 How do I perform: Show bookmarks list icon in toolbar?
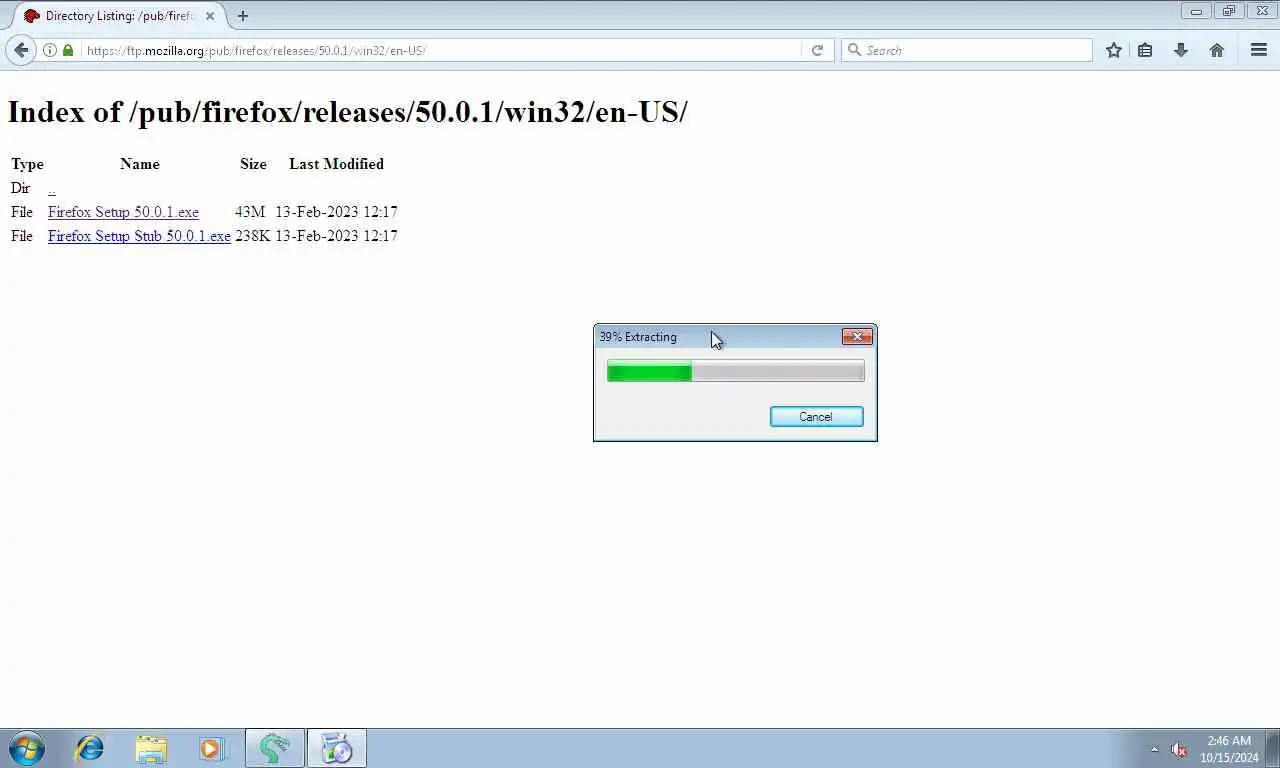[1145, 50]
